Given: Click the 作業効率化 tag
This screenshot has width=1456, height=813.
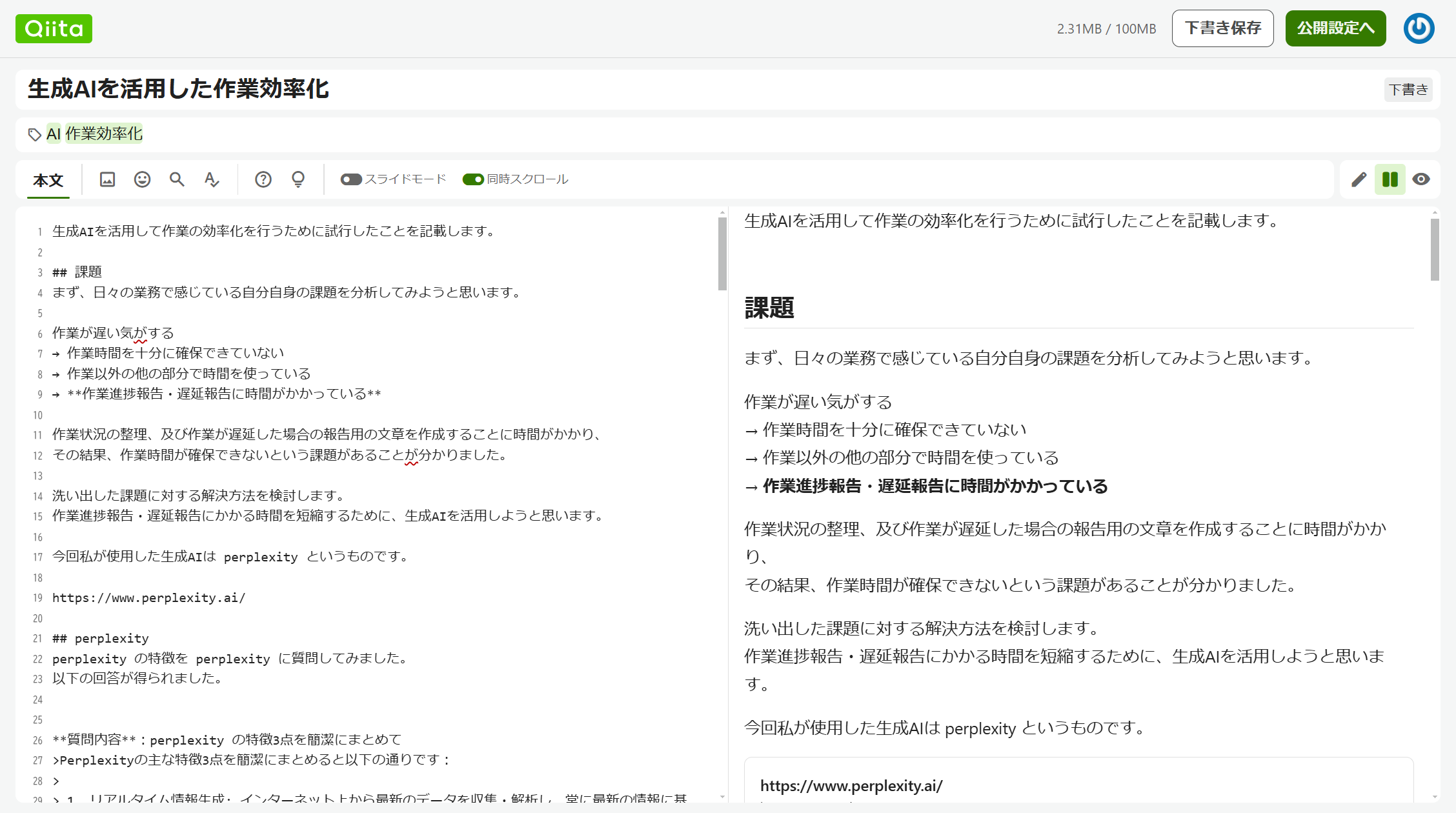Looking at the screenshot, I should pyautogui.click(x=104, y=134).
